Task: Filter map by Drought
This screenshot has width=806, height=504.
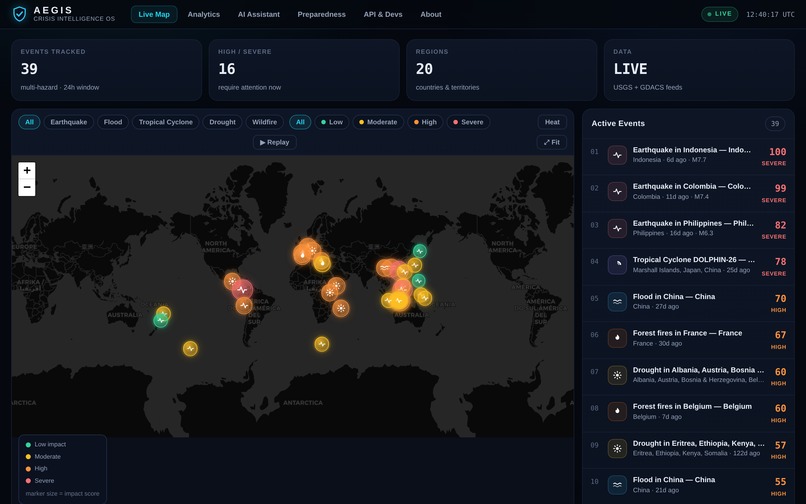Action: click(222, 122)
